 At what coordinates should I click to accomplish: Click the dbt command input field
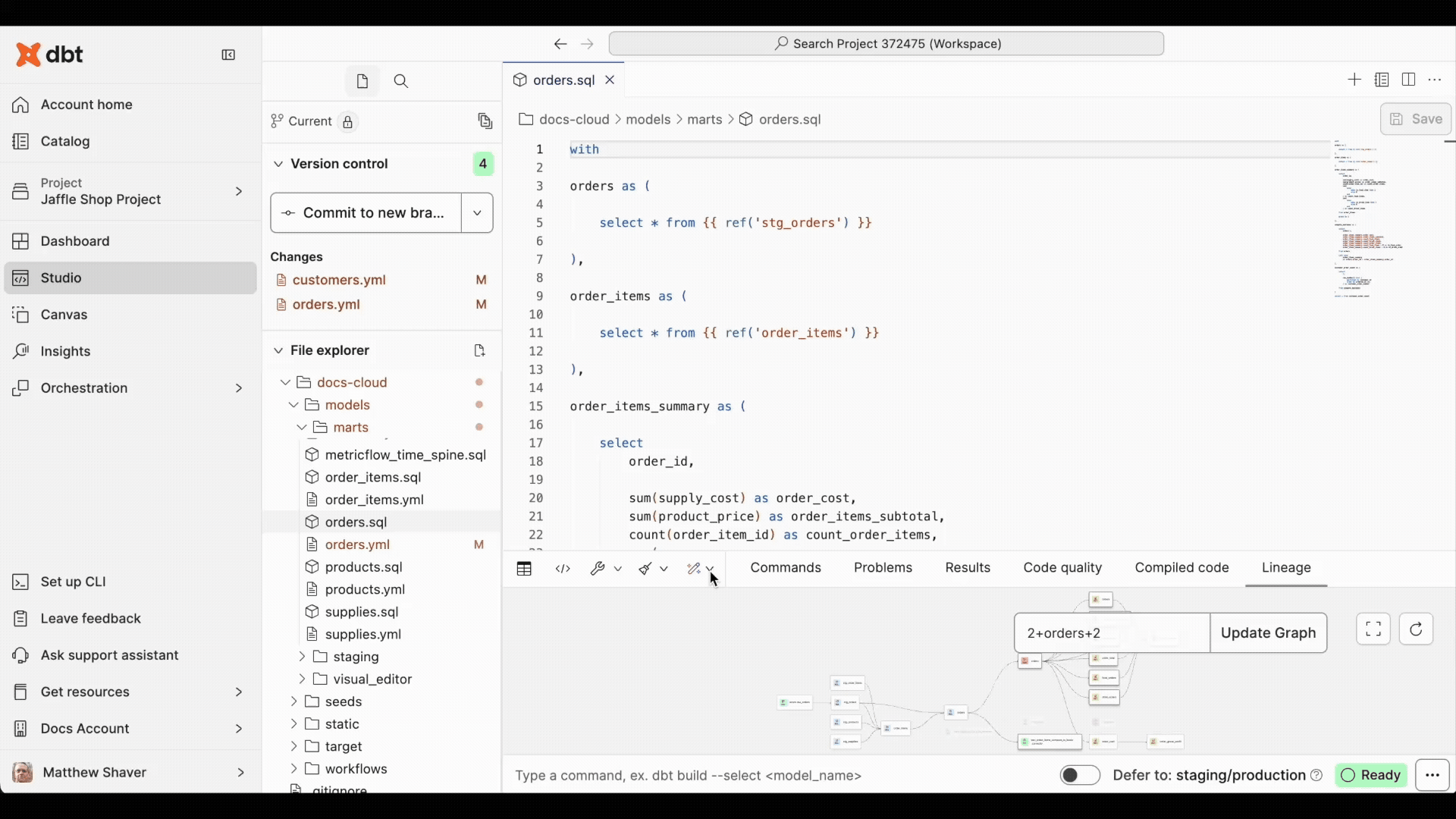click(758, 775)
